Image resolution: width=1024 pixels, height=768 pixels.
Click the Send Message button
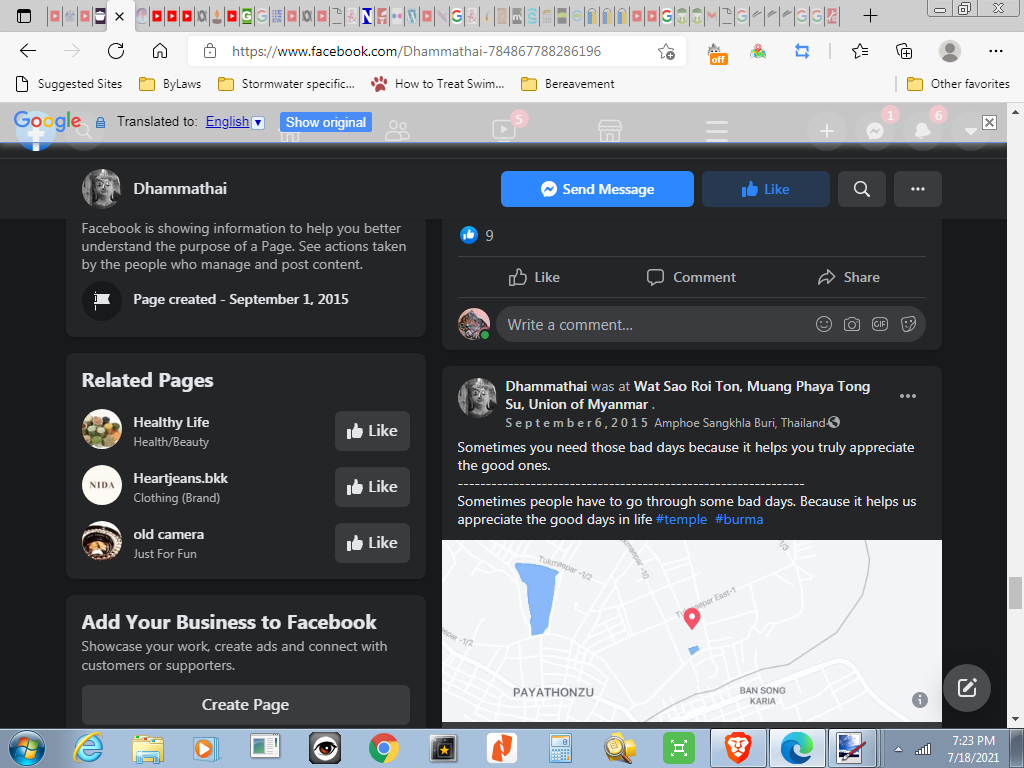pos(597,189)
